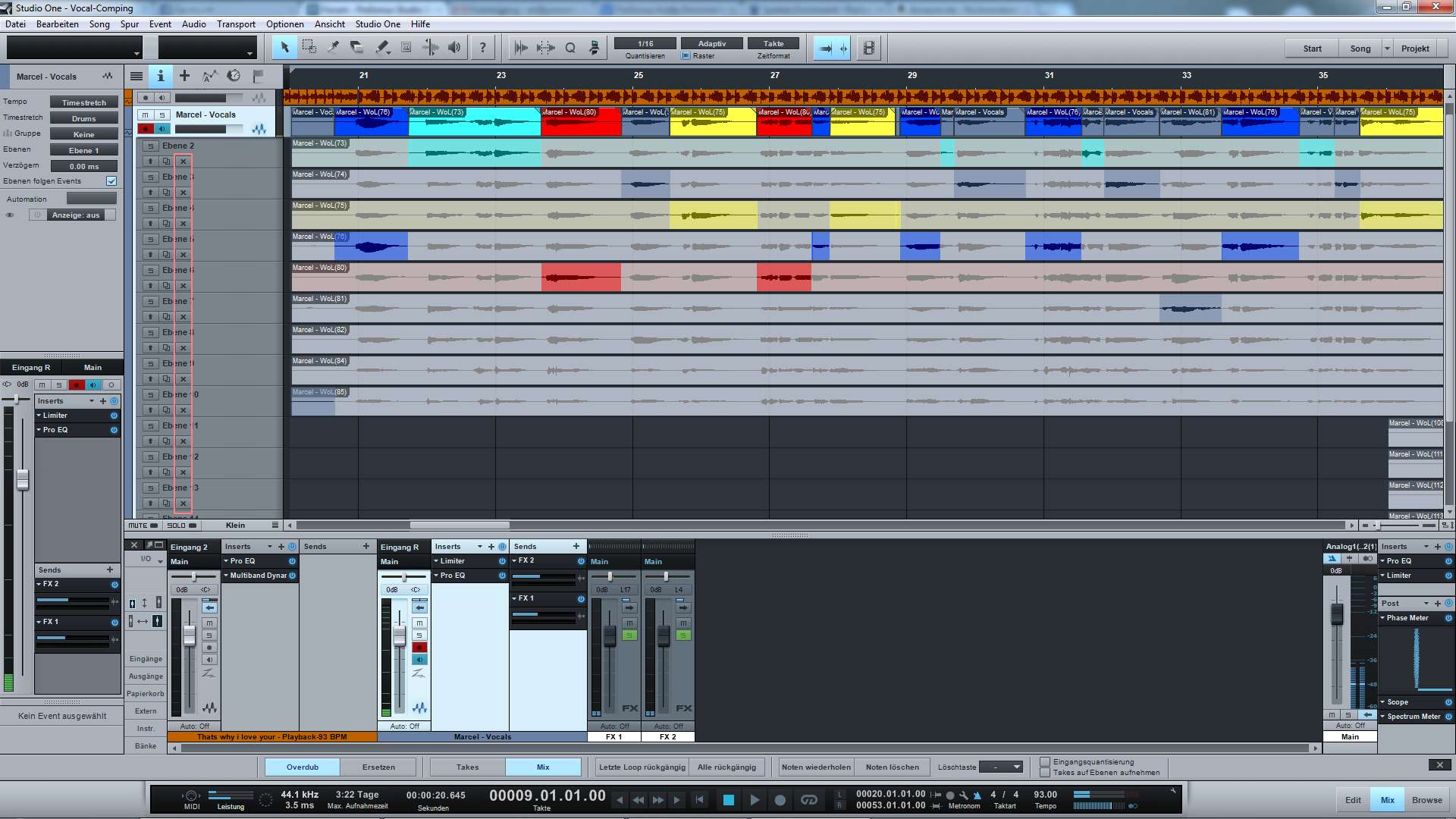Select the Arrow tool in the toolbar
The image size is (1456, 819).
(285, 48)
